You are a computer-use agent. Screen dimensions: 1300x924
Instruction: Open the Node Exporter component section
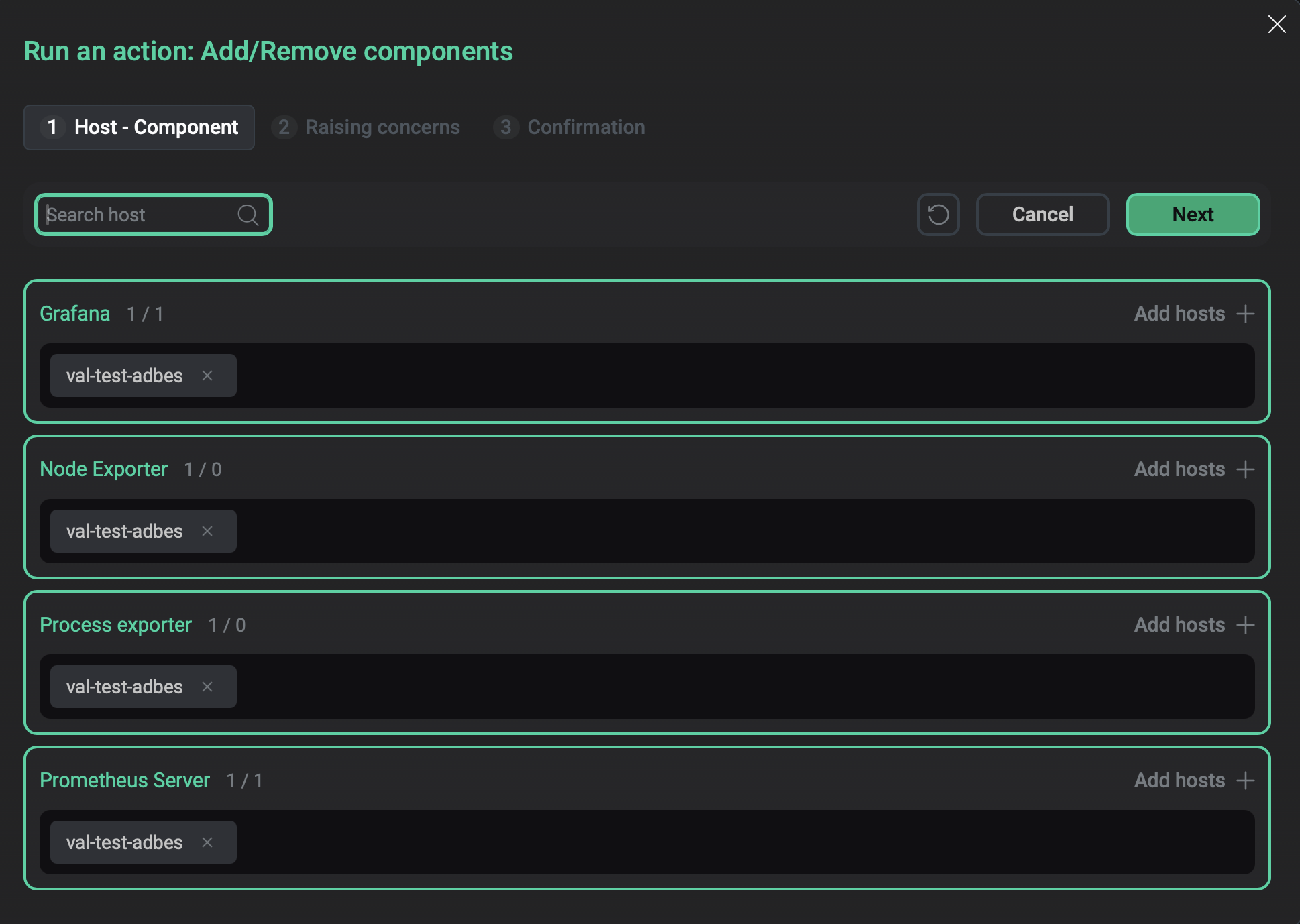104,469
